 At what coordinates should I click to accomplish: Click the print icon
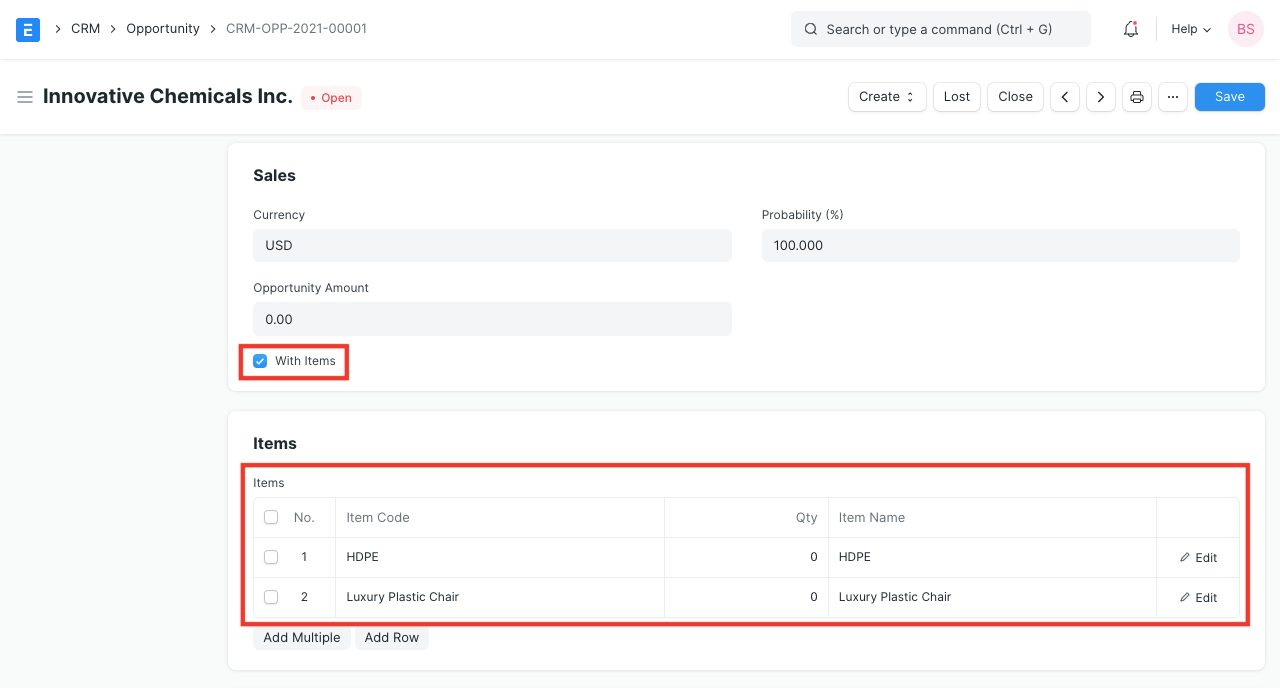pyautogui.click(x=1137, y=97)
